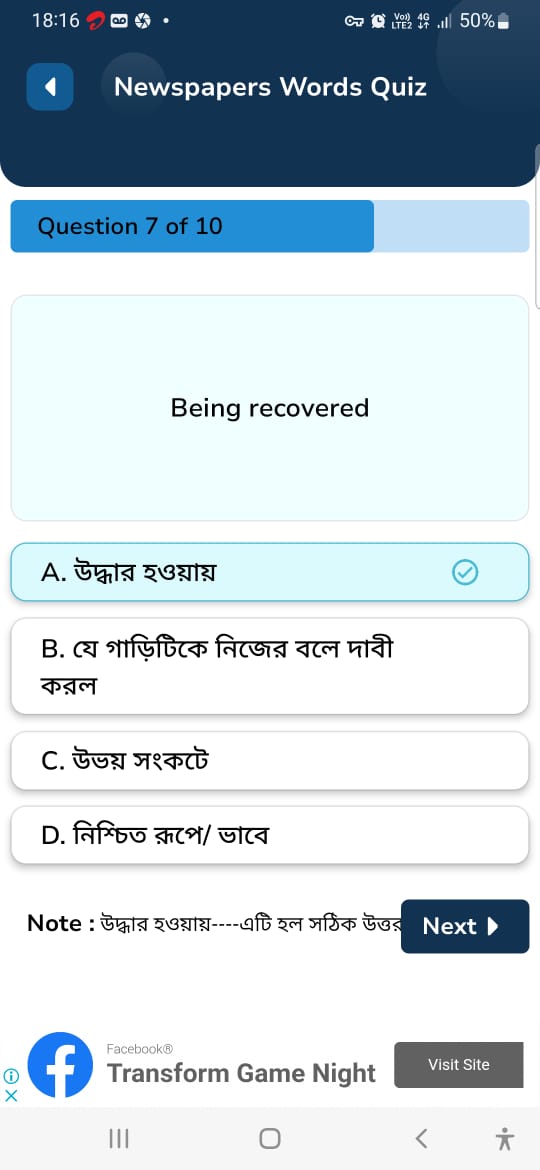Close the ad with the X icon
The width and height of the screenshot is (540, 1170).
10,1095
